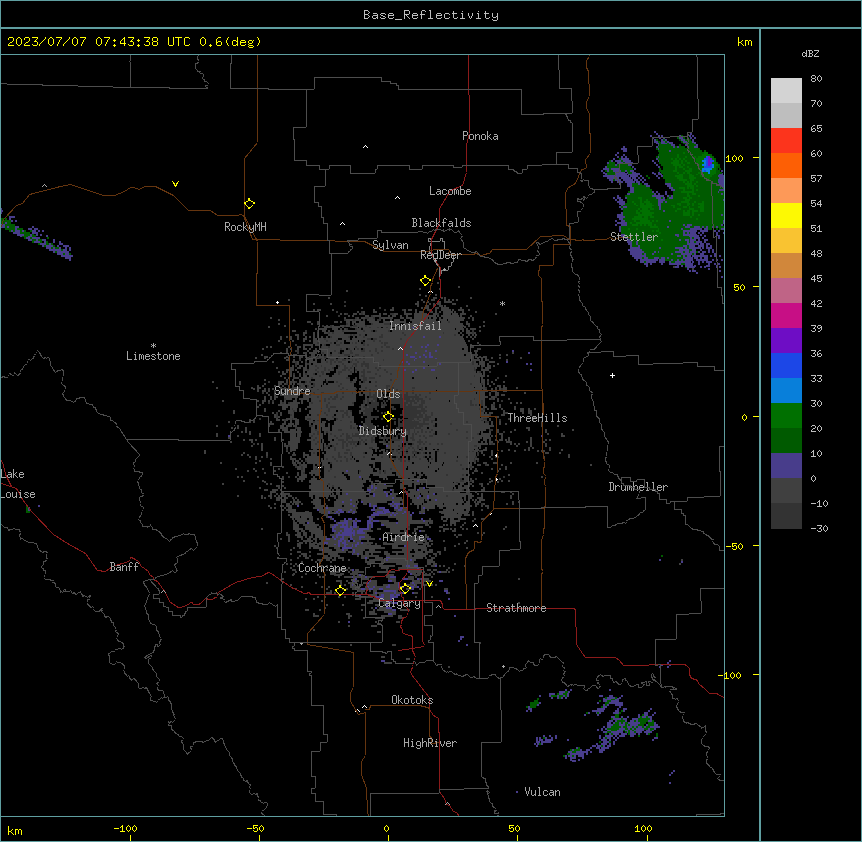The height and width of the screenshot is (842, 862).
Task: Select the Vulcan label
Action: tap(542, 792)
